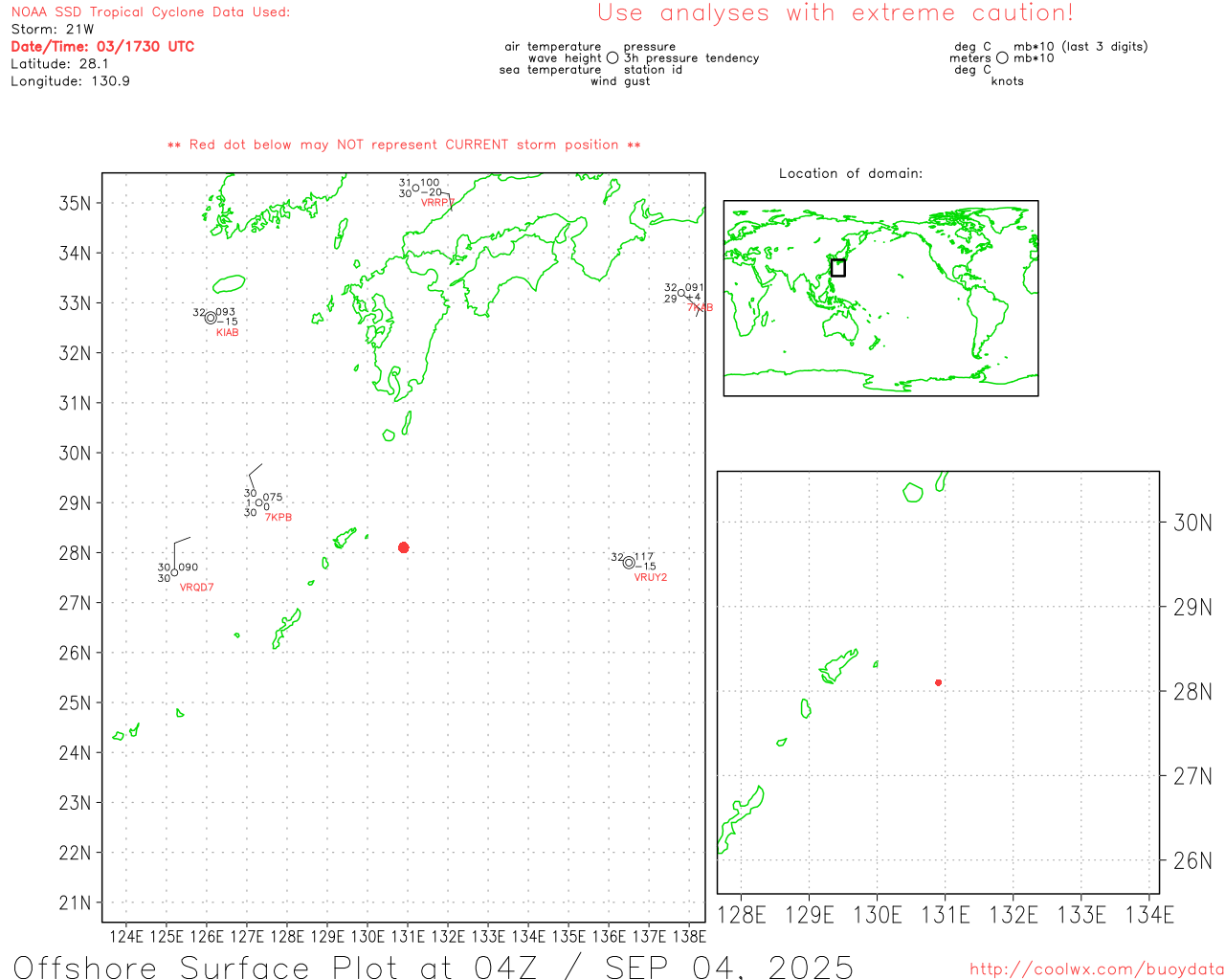Screen dimensions: 1225x980
Task: Click 'Location of domain:' label
Action: click(851, 173)
